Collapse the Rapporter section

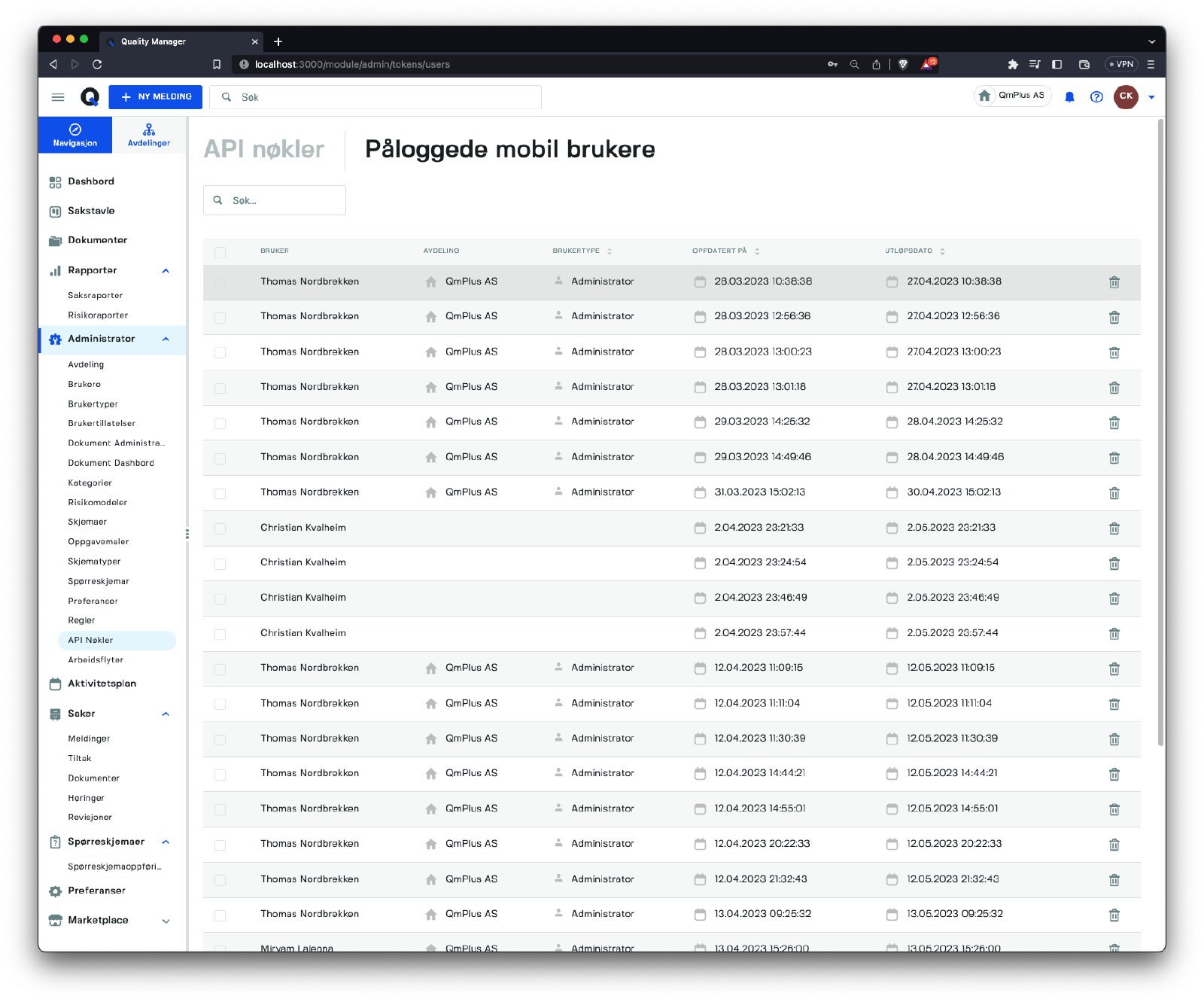tap(166, 271)
